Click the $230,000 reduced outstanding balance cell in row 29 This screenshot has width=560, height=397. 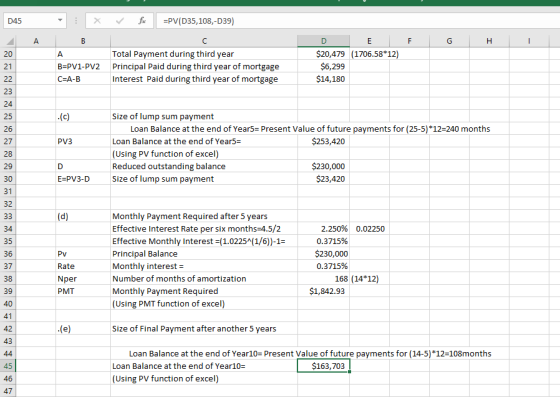click(x=324, y=166)
